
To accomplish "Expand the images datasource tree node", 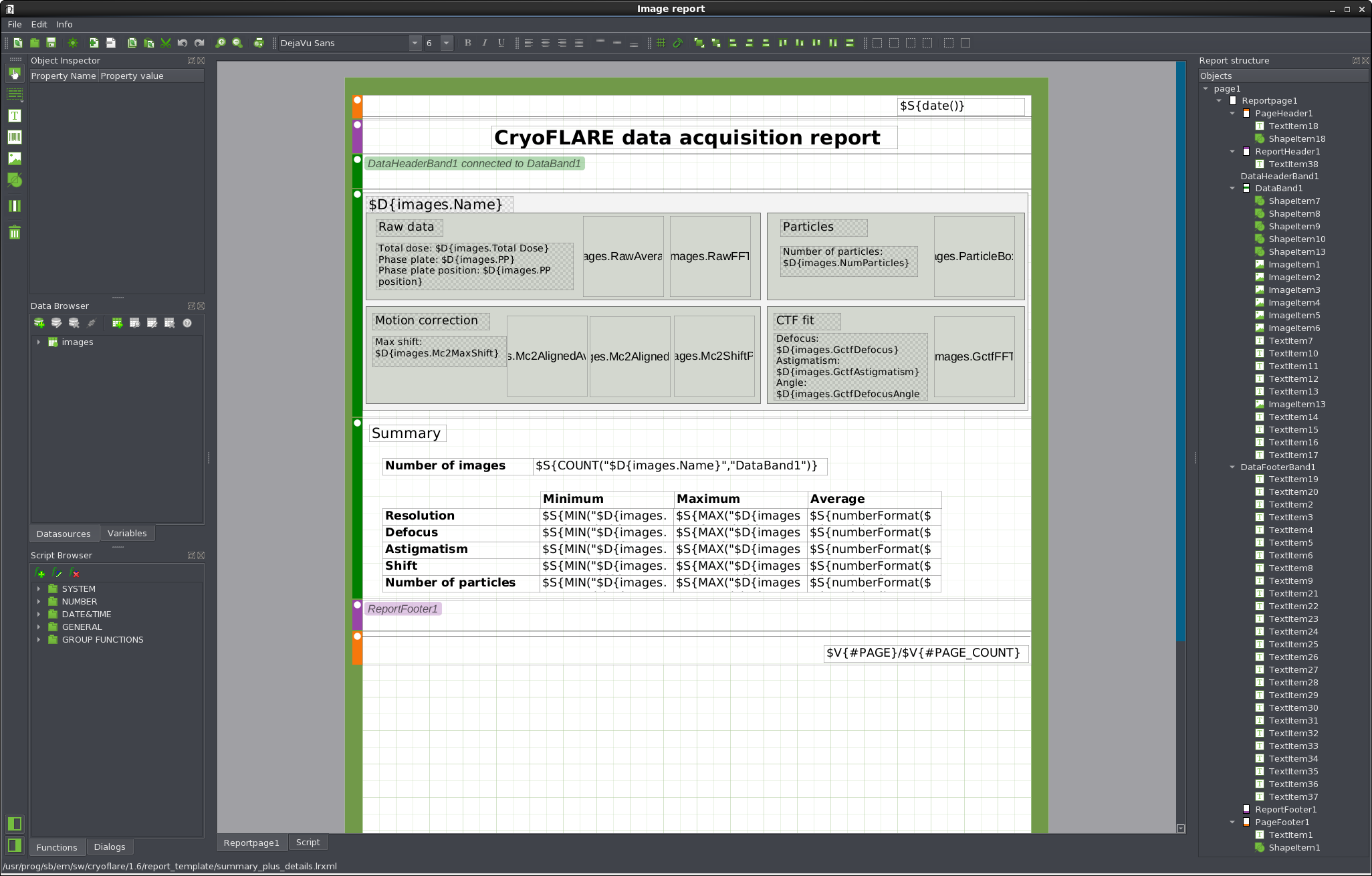I will pyautogui.click(x=39, y=342).
